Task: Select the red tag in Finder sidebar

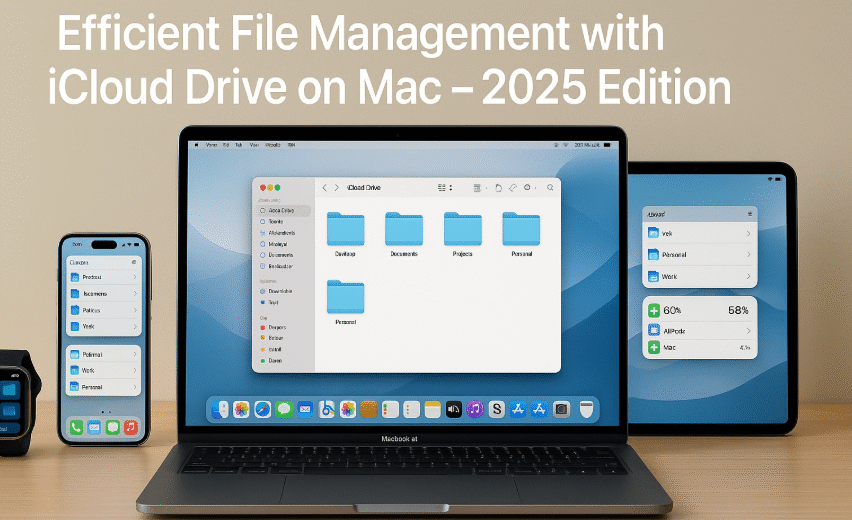Action: coord(273,328)
